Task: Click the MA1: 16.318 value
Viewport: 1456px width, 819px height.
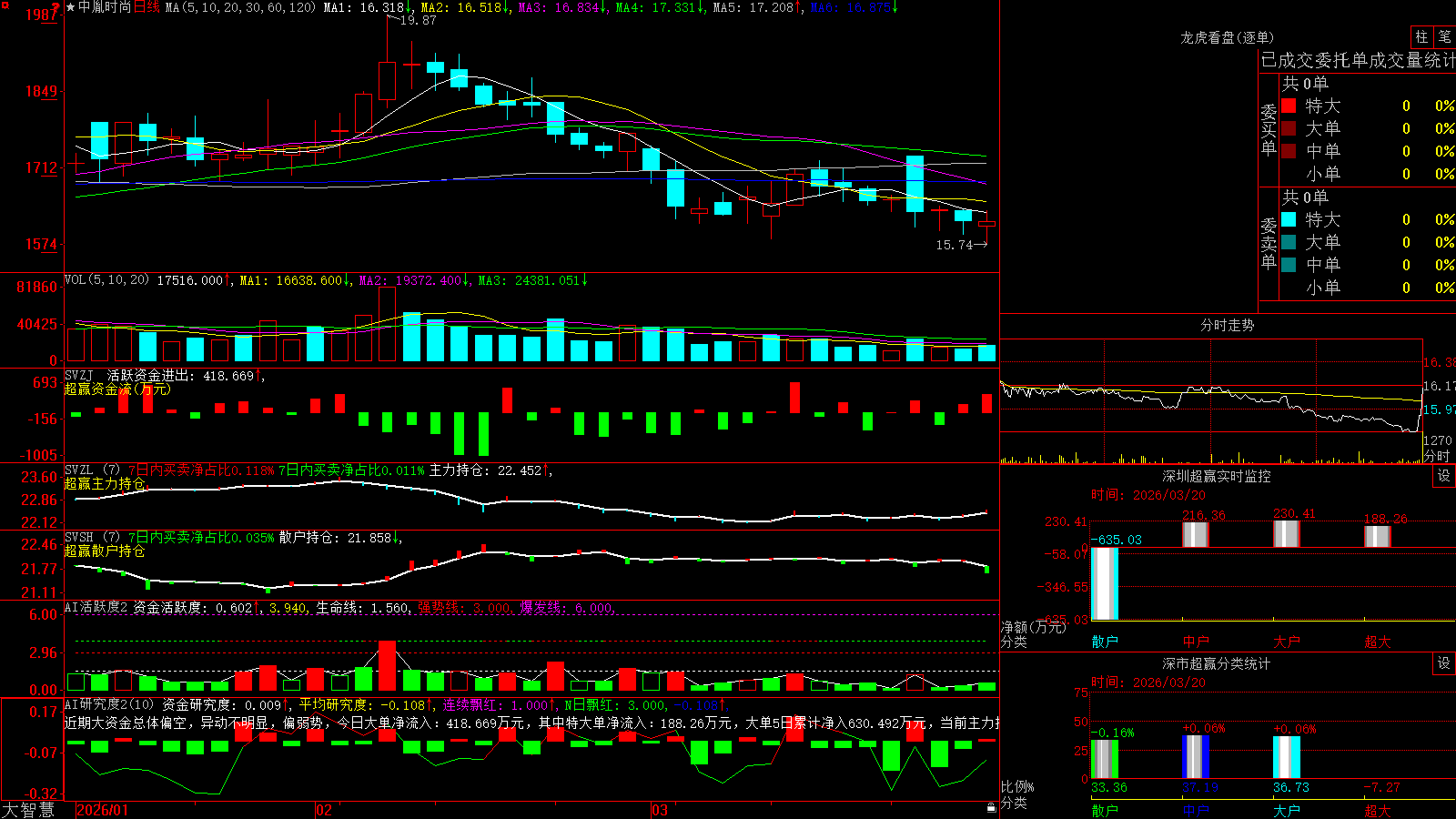Action: click(x=369, y=7)
